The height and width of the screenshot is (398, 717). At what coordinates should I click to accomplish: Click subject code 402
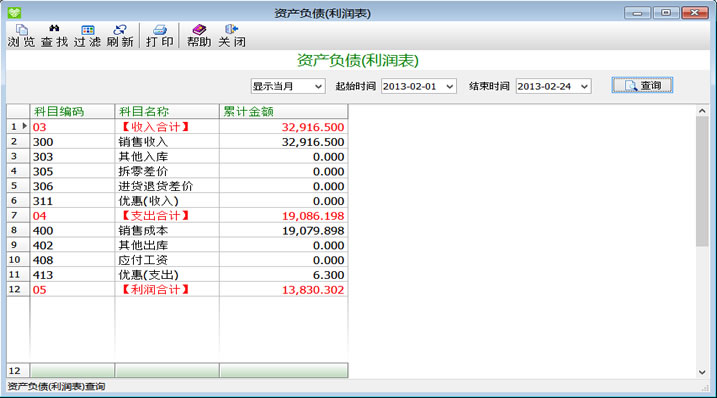(43, 245)
